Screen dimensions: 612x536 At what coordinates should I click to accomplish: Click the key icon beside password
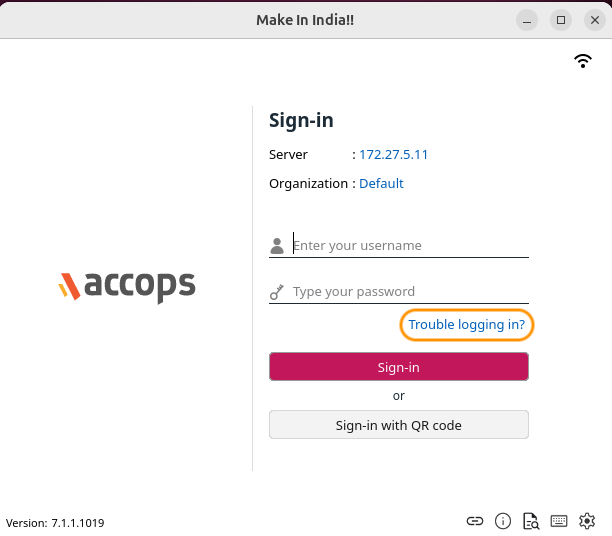coord(277,292)
